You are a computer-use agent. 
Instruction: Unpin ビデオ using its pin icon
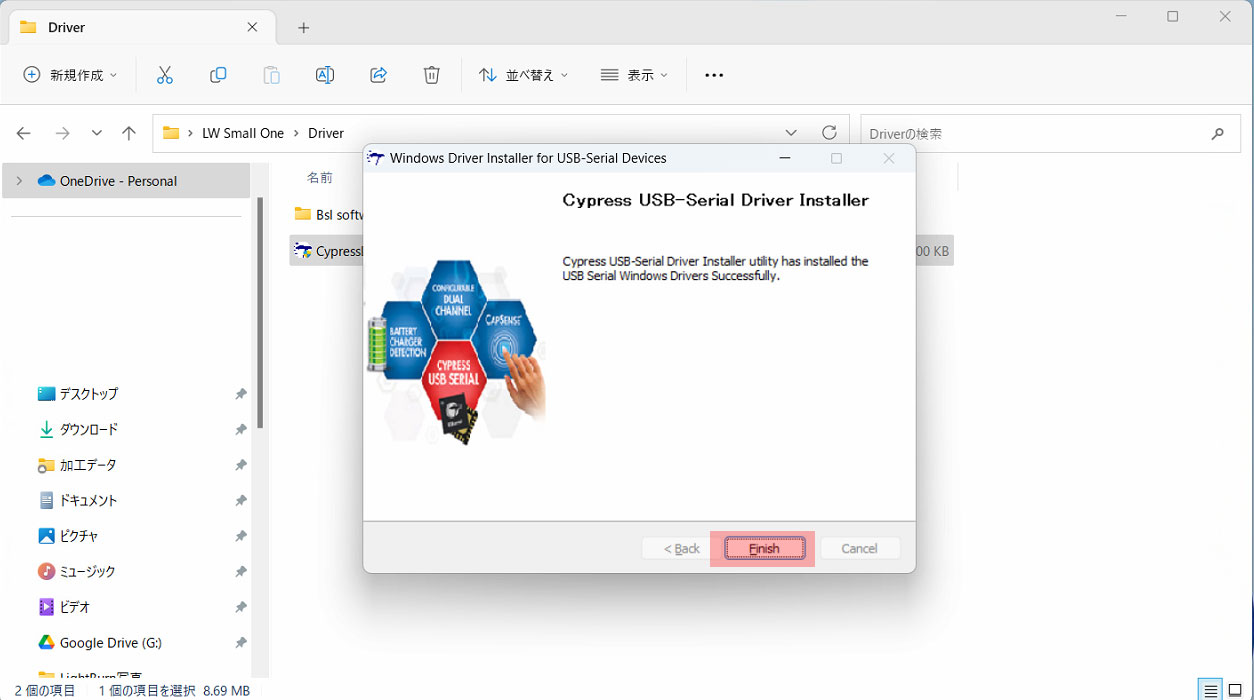click(x=241, y=607)
